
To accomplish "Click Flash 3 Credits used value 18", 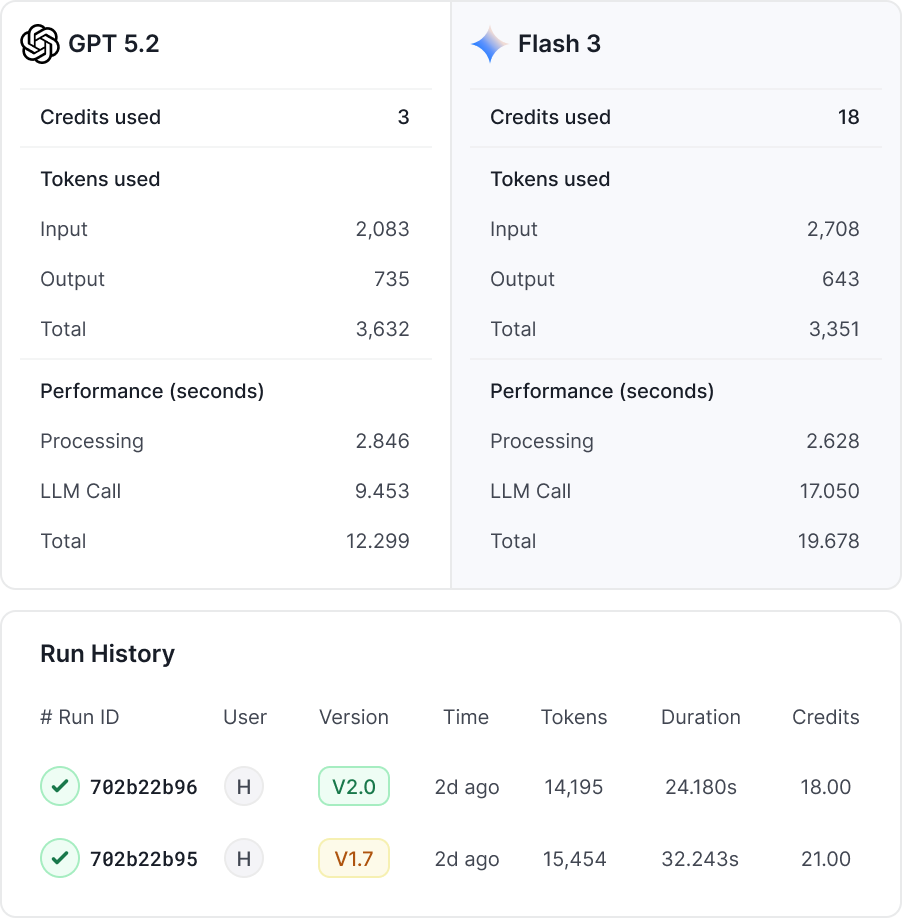I will [x=848, y=117].
